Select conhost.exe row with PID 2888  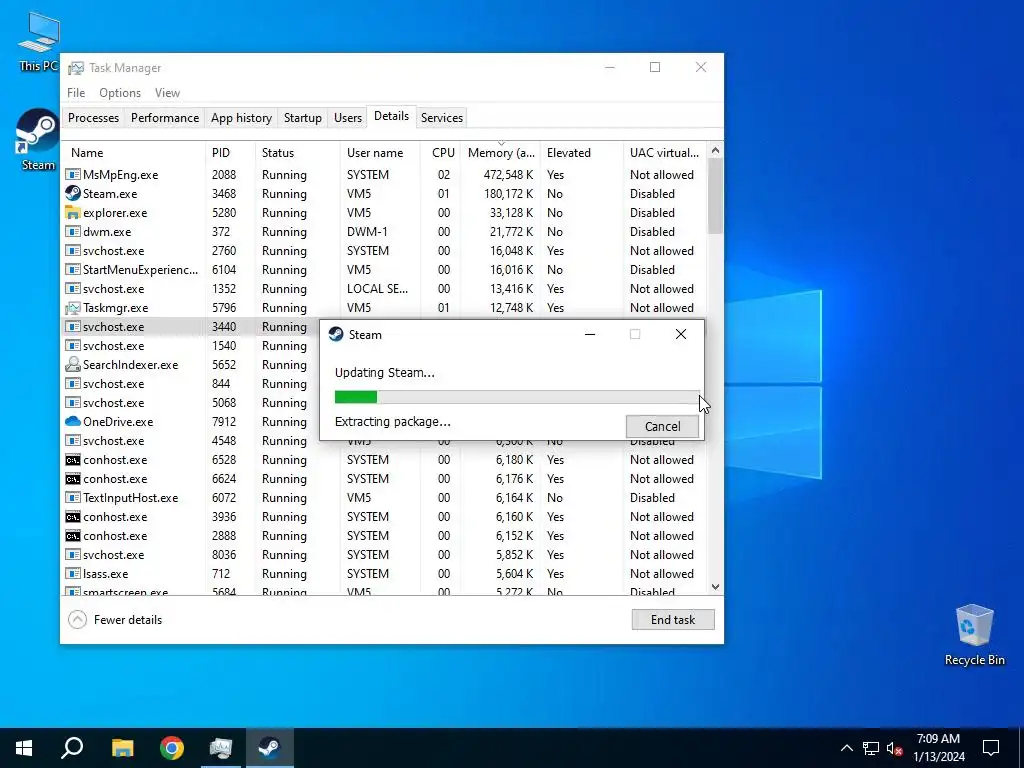coord(384,536)
